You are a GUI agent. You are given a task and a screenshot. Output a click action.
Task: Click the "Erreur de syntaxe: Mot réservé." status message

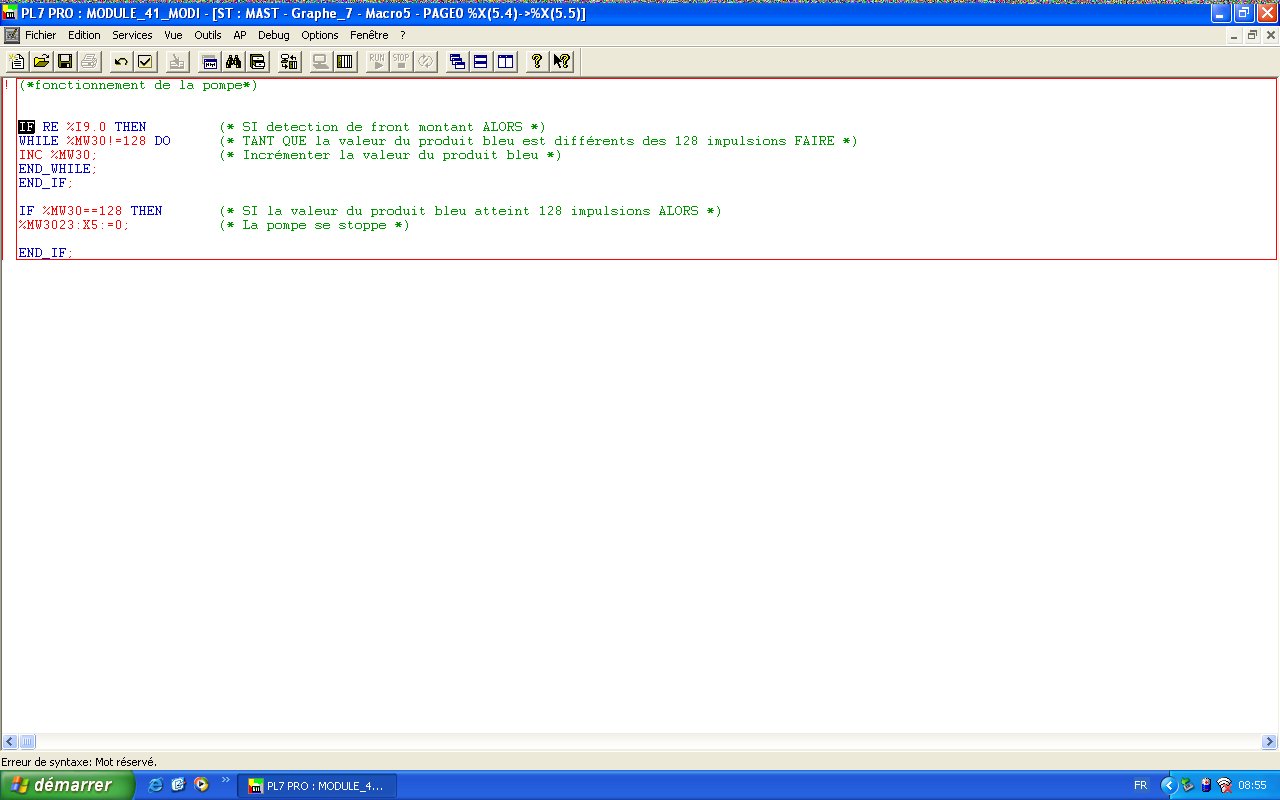pyautogui.click(x=80, y=762)
